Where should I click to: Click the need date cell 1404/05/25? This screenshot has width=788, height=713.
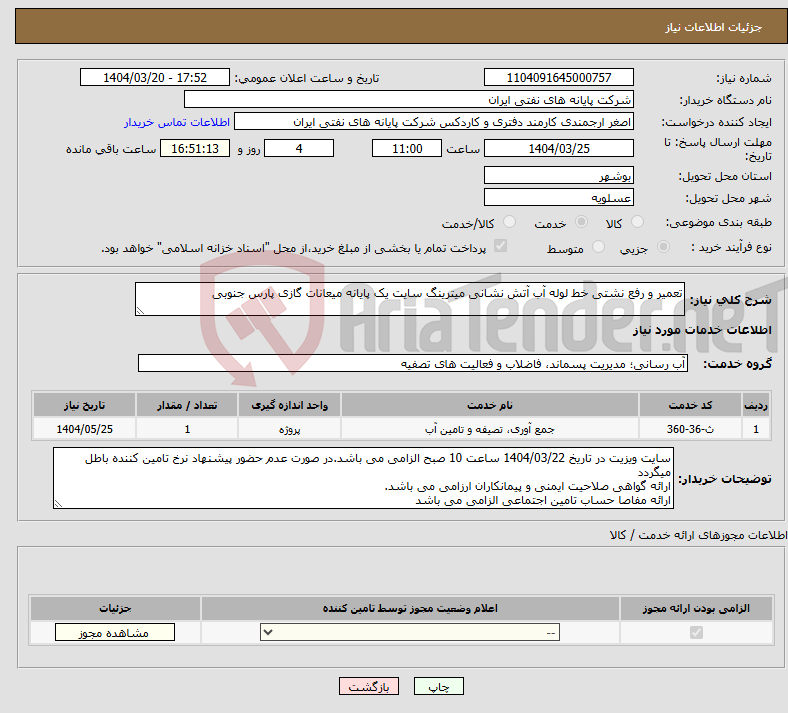coord(84,429)
